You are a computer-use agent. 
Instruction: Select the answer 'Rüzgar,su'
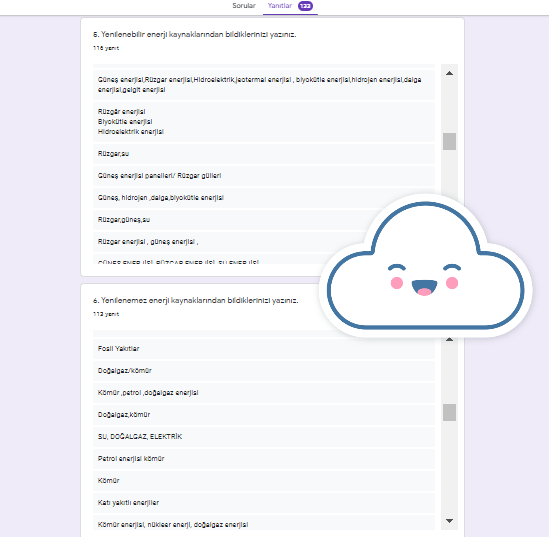tap(264, 154)
